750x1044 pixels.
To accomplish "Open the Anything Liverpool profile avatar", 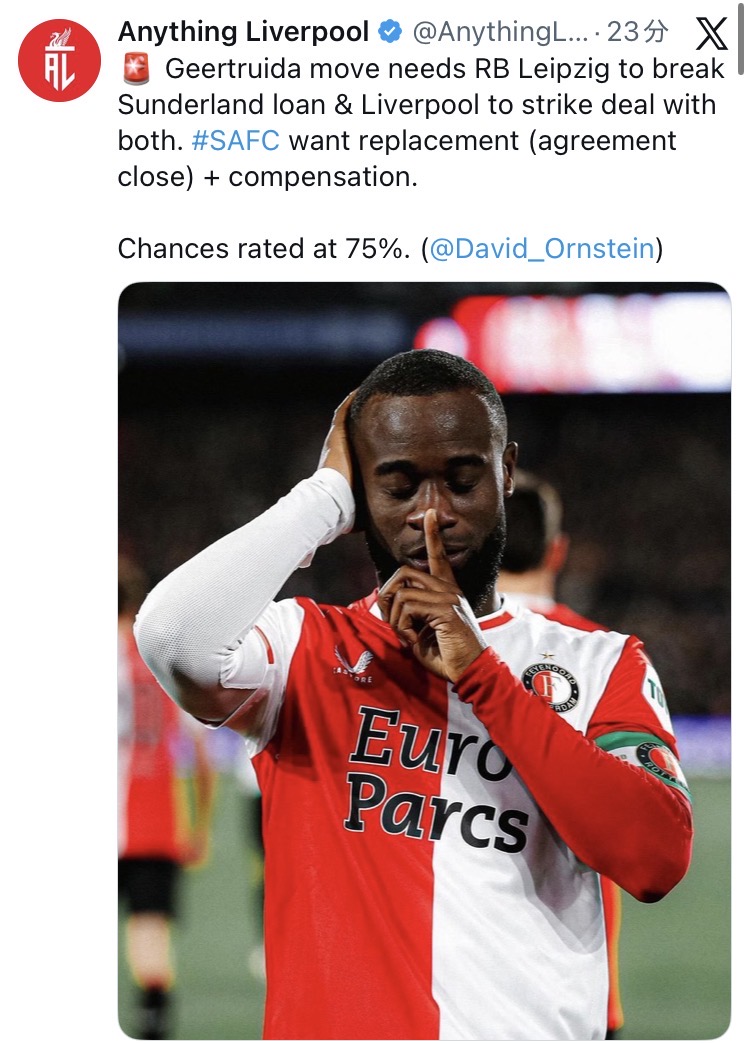I will click(60, 60).
